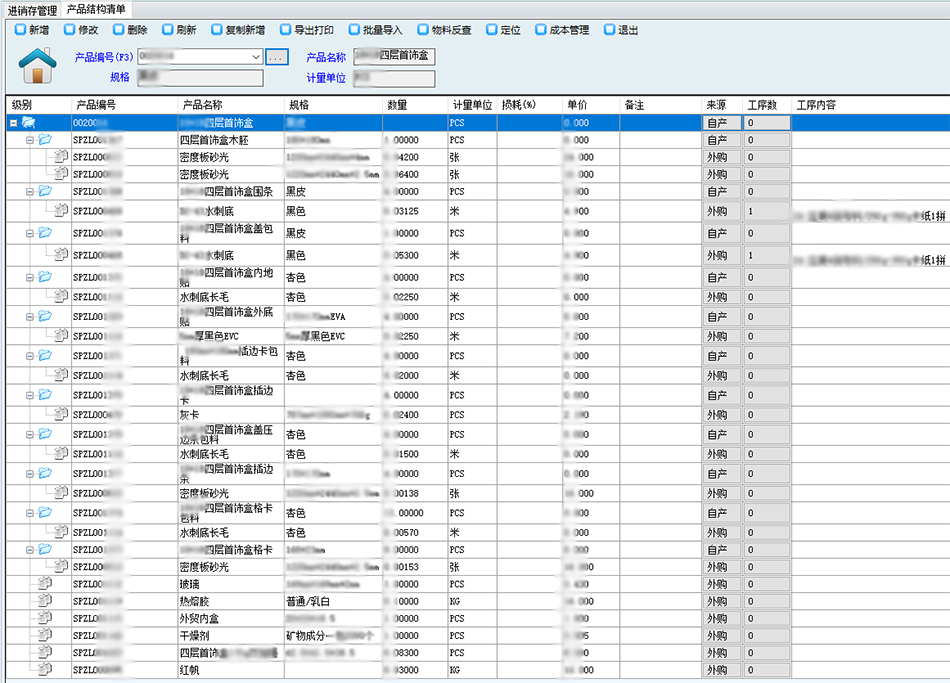The image size is (950, 683).
Task: Click the 单价 column header
Action: 576,104
